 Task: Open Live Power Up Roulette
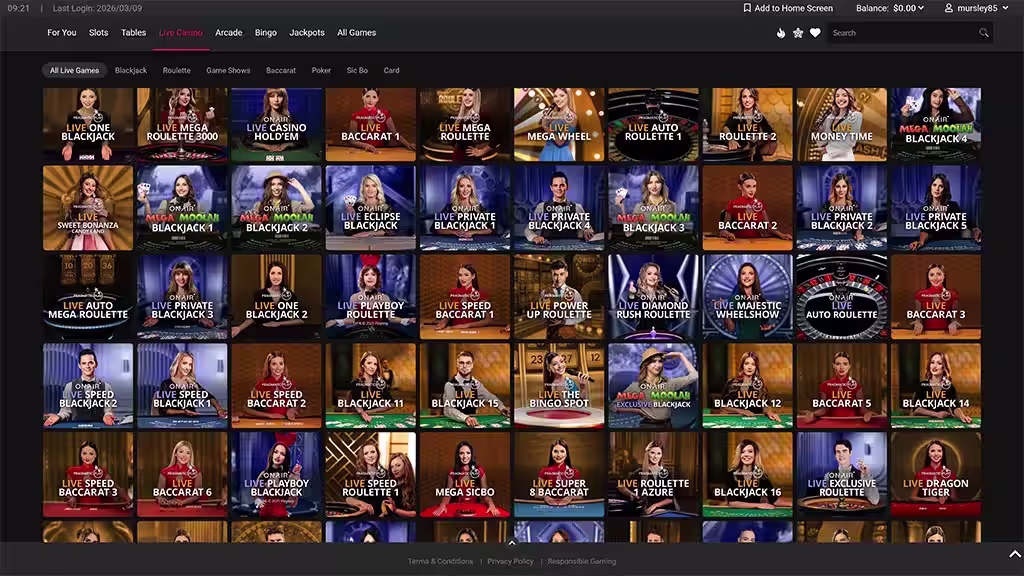559,296
